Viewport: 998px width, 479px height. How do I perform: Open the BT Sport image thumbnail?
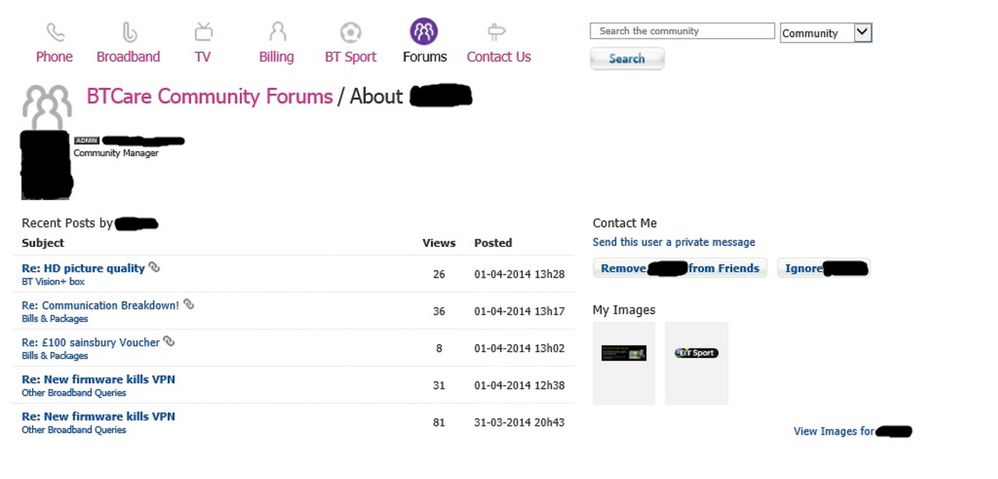696,363
